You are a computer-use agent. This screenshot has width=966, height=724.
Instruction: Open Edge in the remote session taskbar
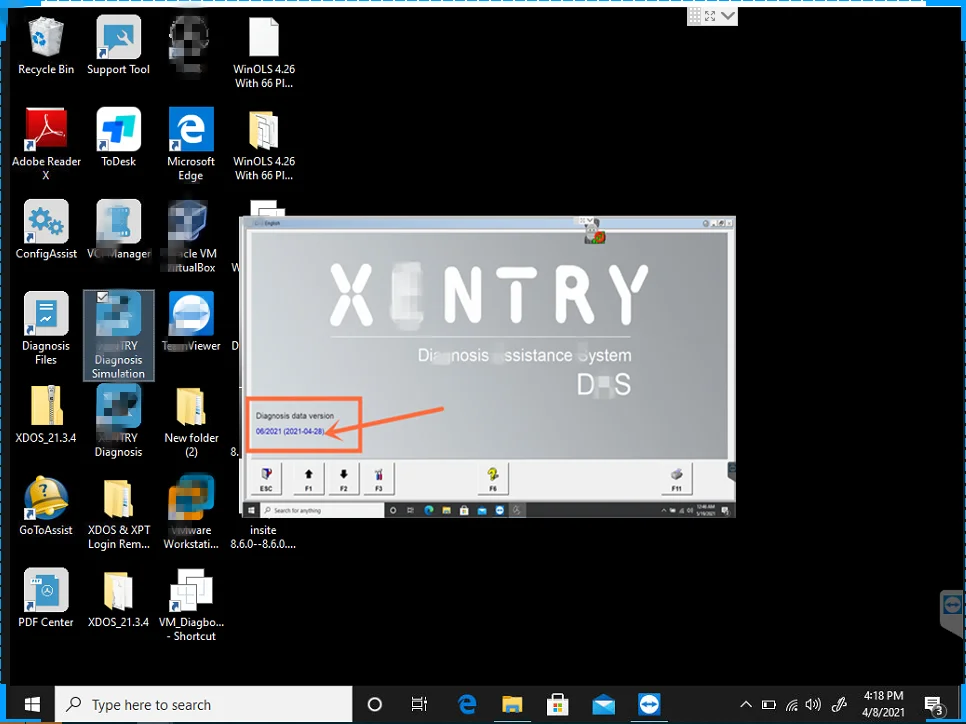coord(429,510)
